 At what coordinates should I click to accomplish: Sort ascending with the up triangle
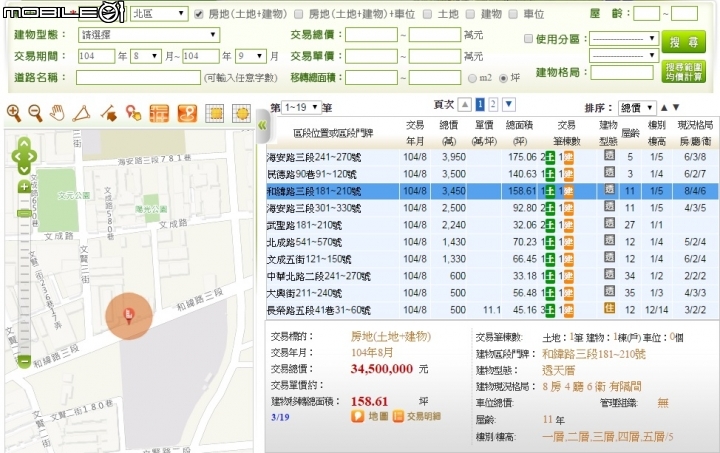click(664, 108)
